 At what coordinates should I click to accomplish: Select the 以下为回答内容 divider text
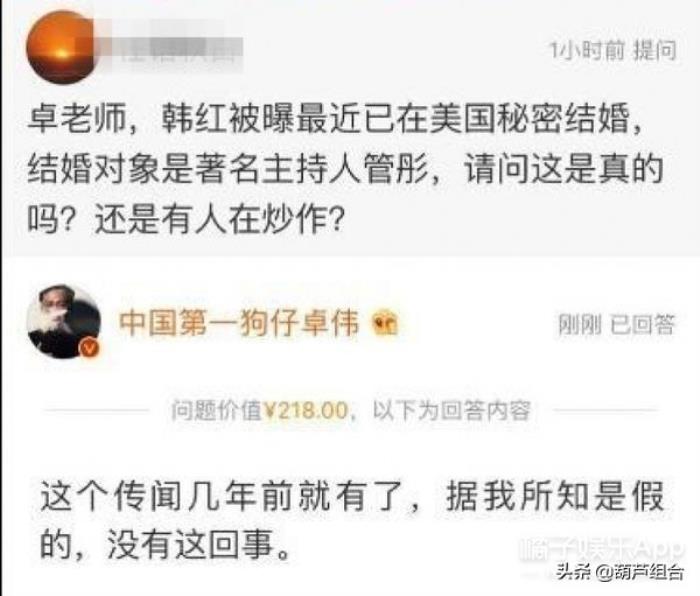(451, 410)
